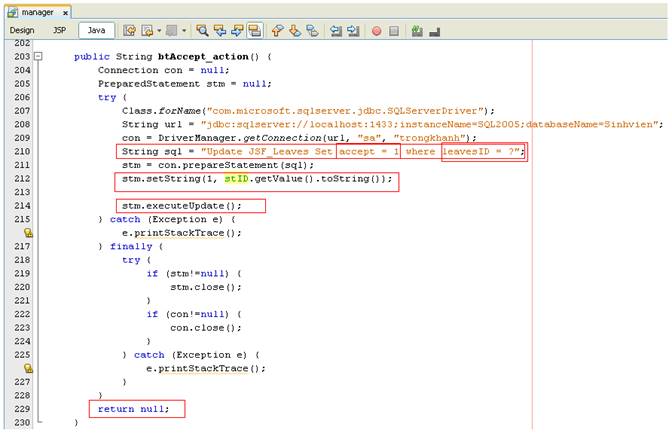
Task: Click the greyed Forward navigation icon
Action: point(171,30)
